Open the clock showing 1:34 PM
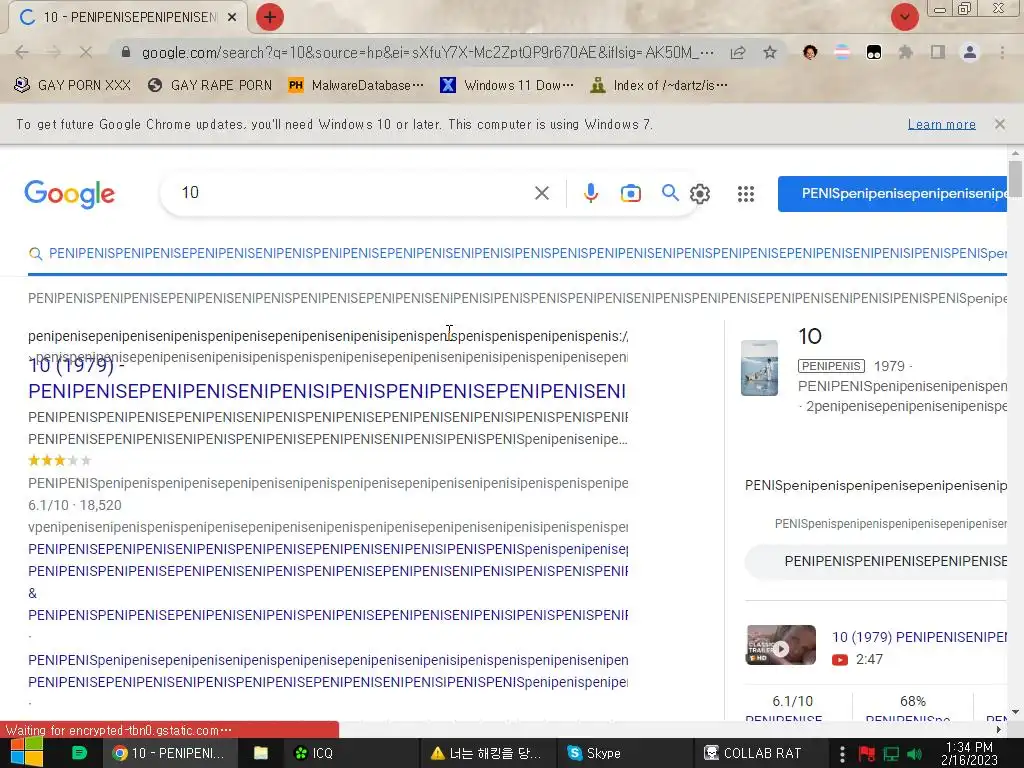 pos(969,753)
